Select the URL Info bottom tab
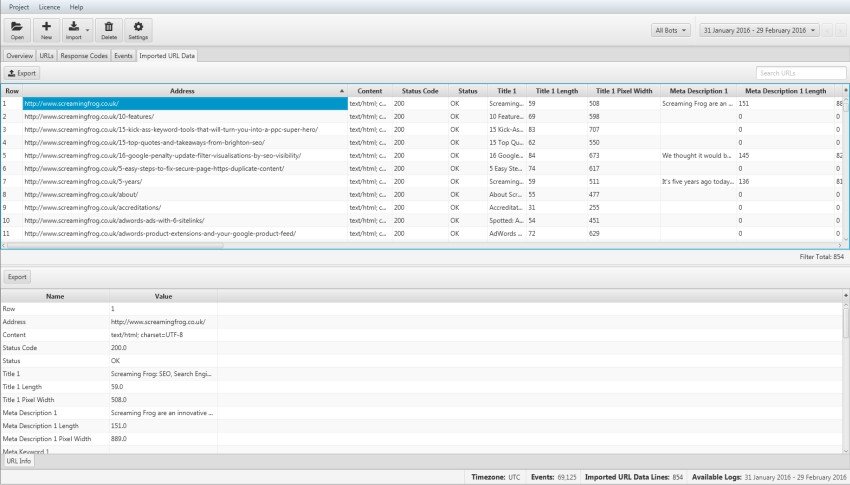This screenshot has width=850, height=485. [x=18, y=461]
